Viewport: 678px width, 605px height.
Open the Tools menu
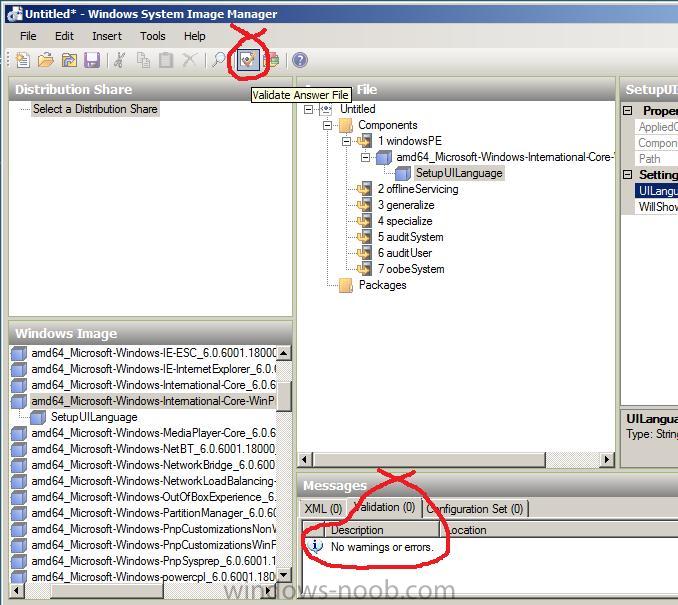pyautogui.click(x=153, y=36)
